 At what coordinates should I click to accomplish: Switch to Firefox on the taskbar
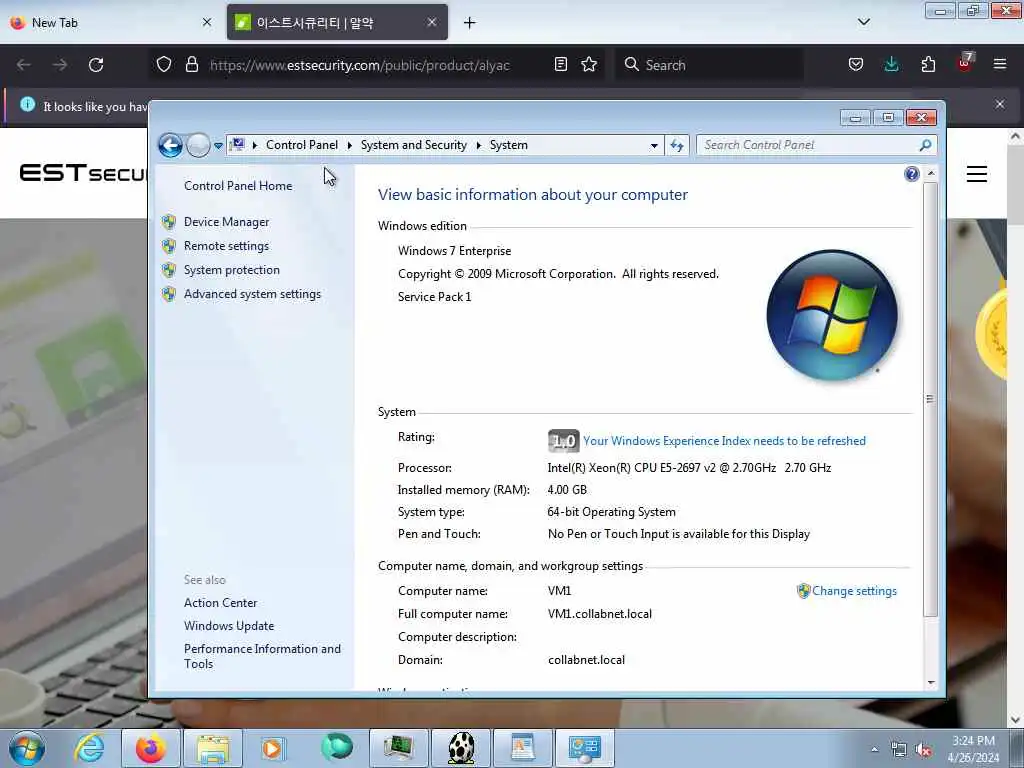[x=150, y=748]
